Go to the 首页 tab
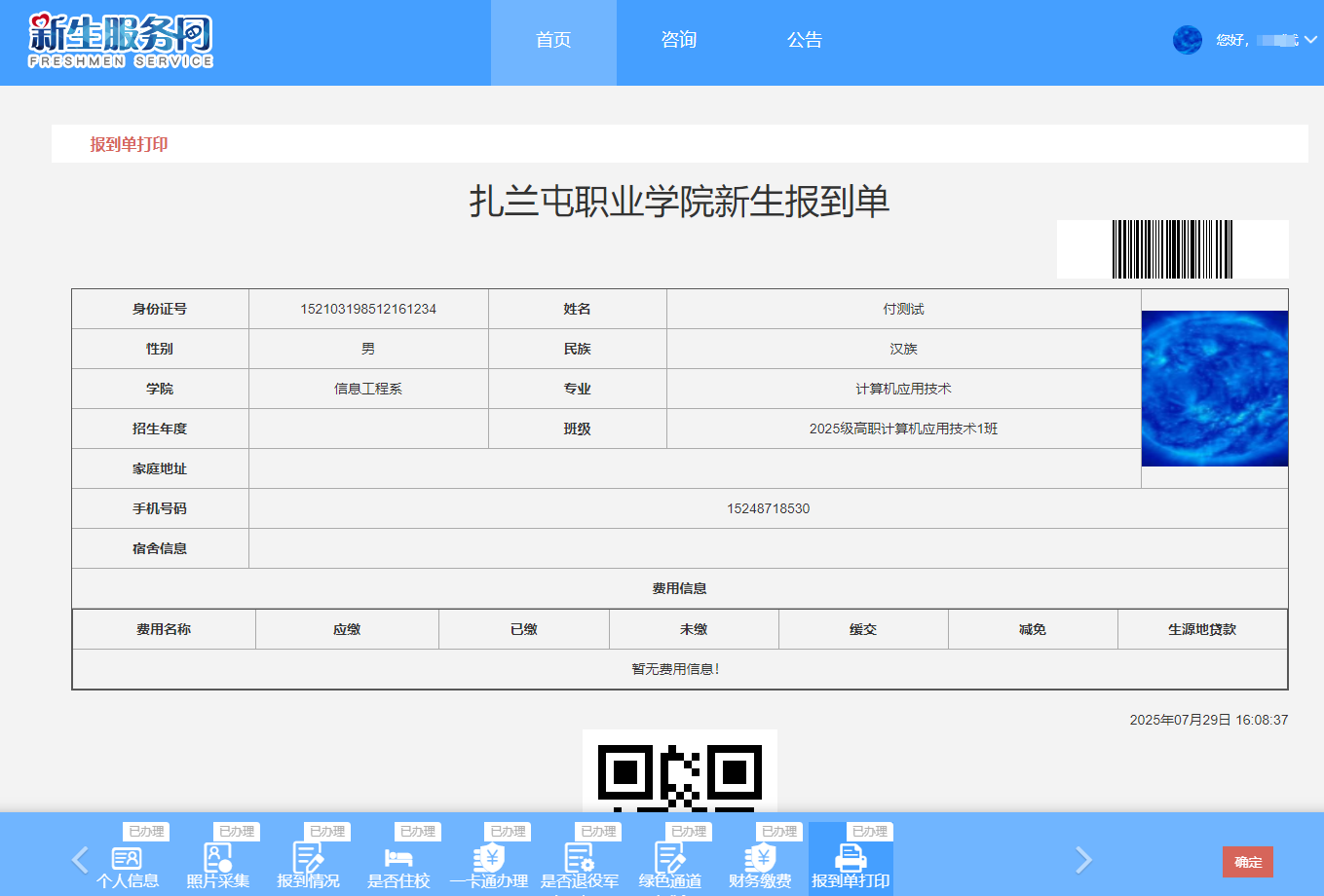This screenshot has height=896, width=1324. [x=553, y=41]
